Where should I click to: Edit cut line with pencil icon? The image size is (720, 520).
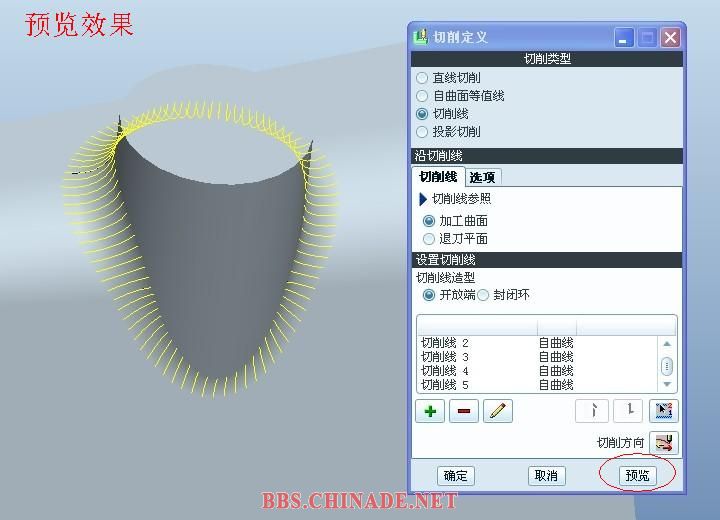click(498, 411)
